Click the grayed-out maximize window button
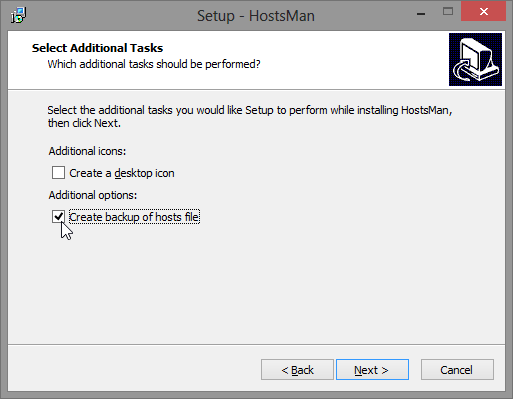The height and width of the screenshot is (399, 513). tap(448, 12)
